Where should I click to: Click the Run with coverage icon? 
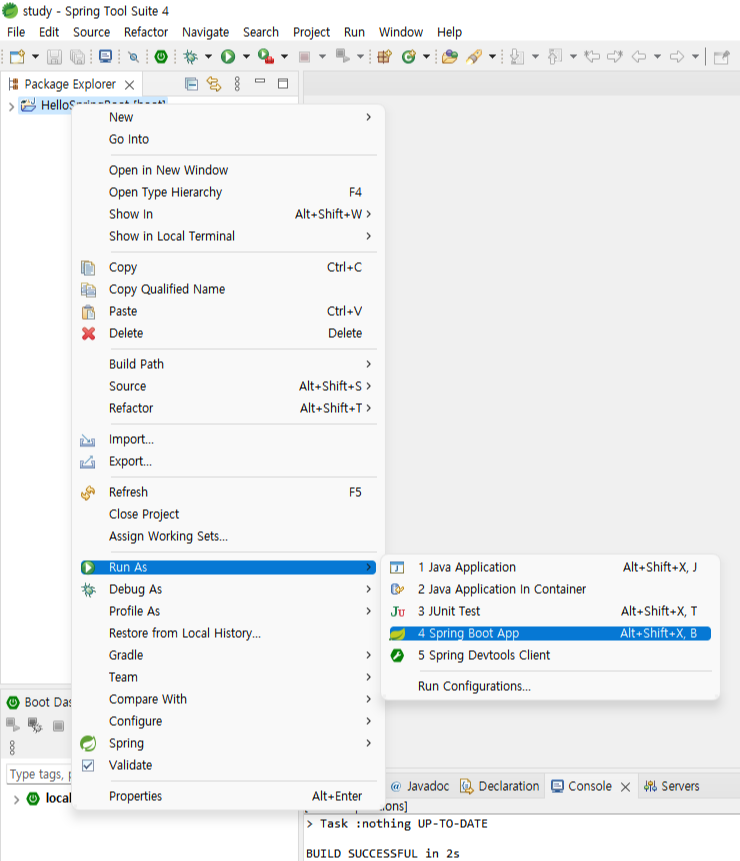coord(266,56)
